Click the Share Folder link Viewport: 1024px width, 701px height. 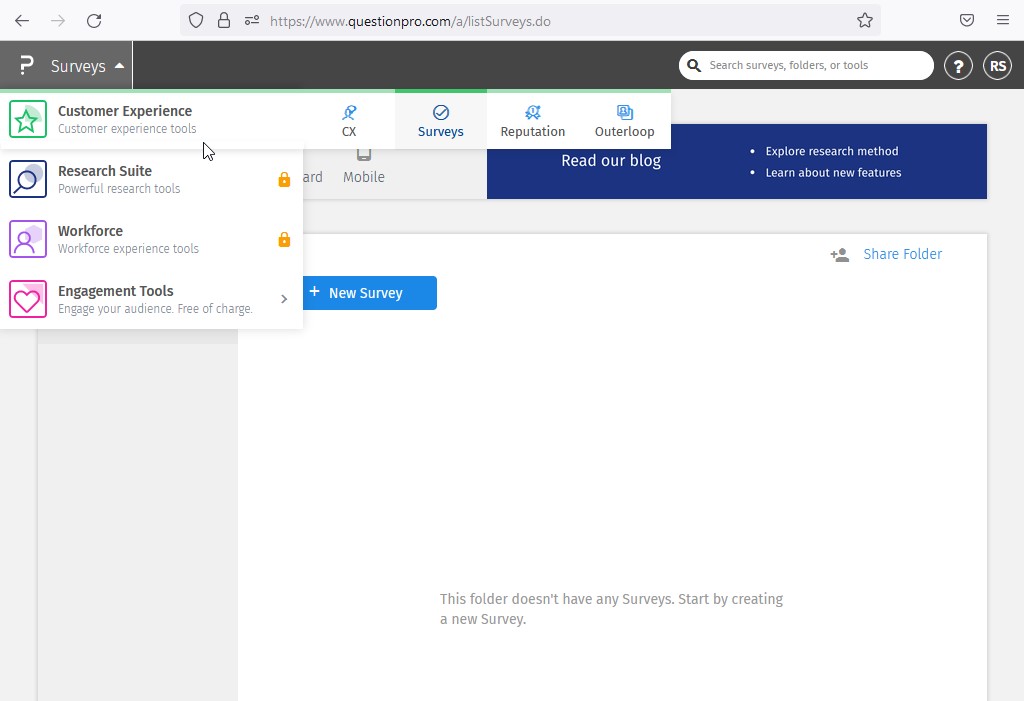pos(902,254)
